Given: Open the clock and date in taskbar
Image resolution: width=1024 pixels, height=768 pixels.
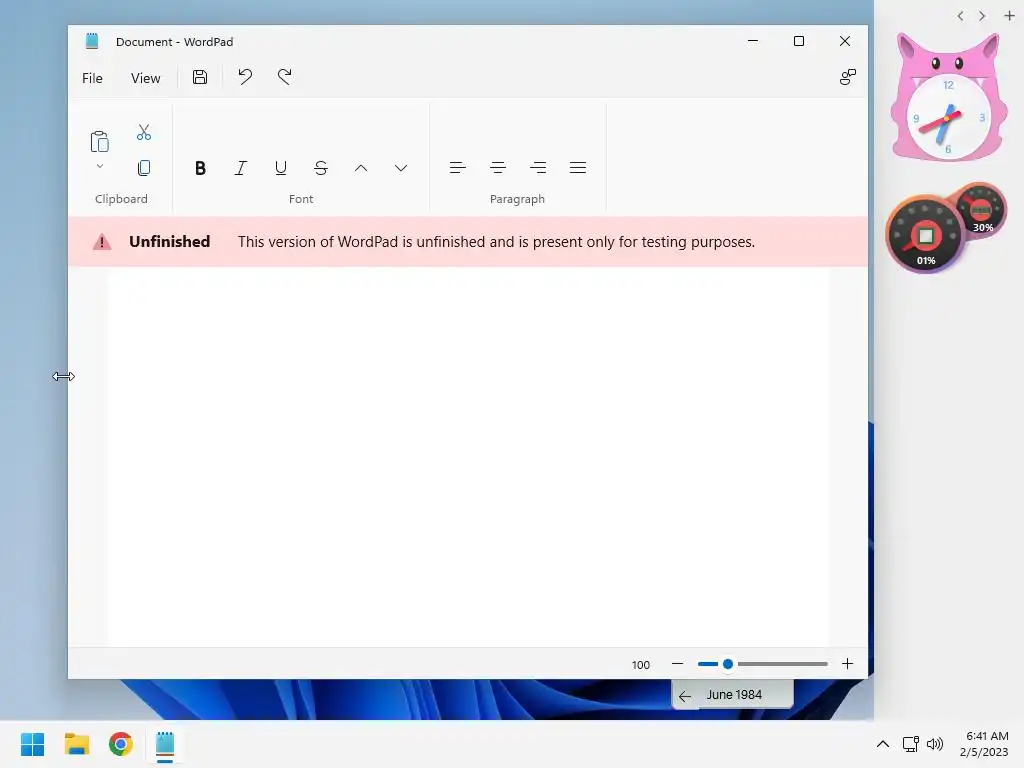Looking at the screenshot, I should coord(984,744).
